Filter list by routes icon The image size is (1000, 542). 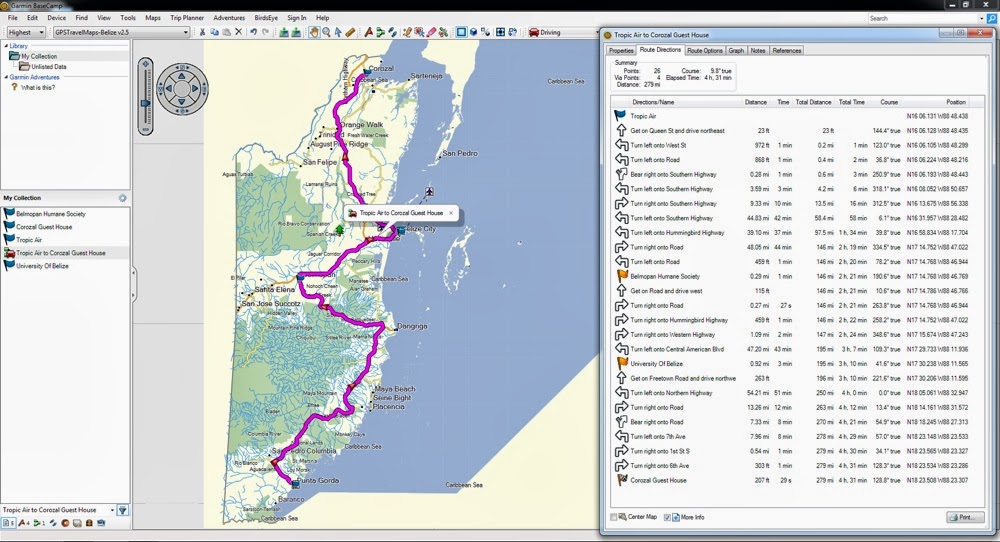tap(39, 523)
